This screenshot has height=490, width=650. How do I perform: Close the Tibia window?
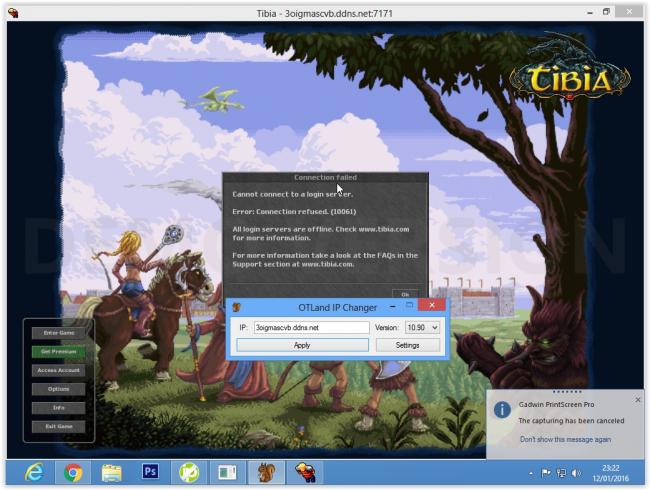click(629, 12)
